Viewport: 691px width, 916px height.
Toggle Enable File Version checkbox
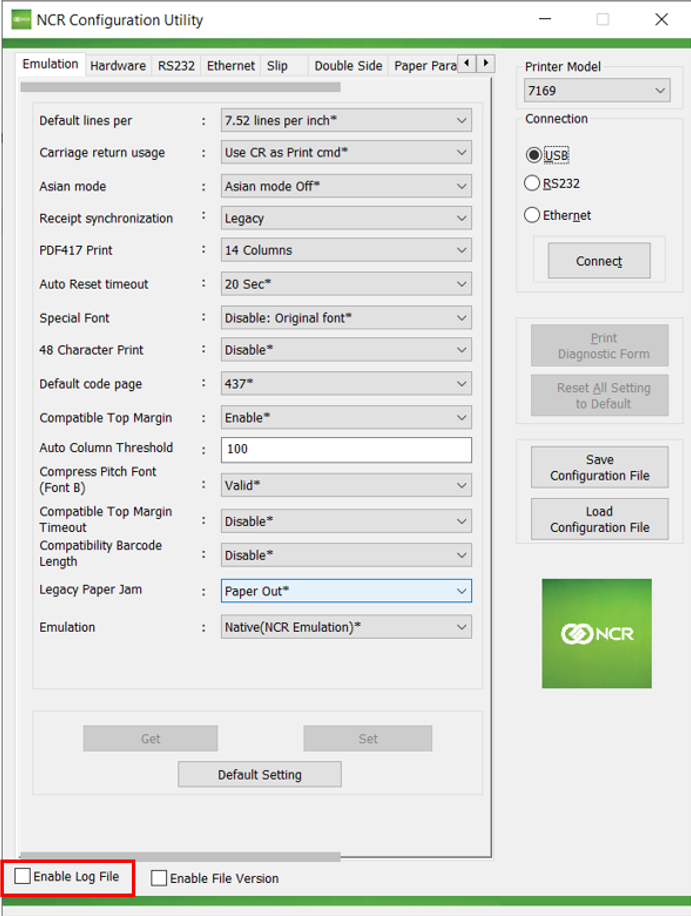coord(159,878)
